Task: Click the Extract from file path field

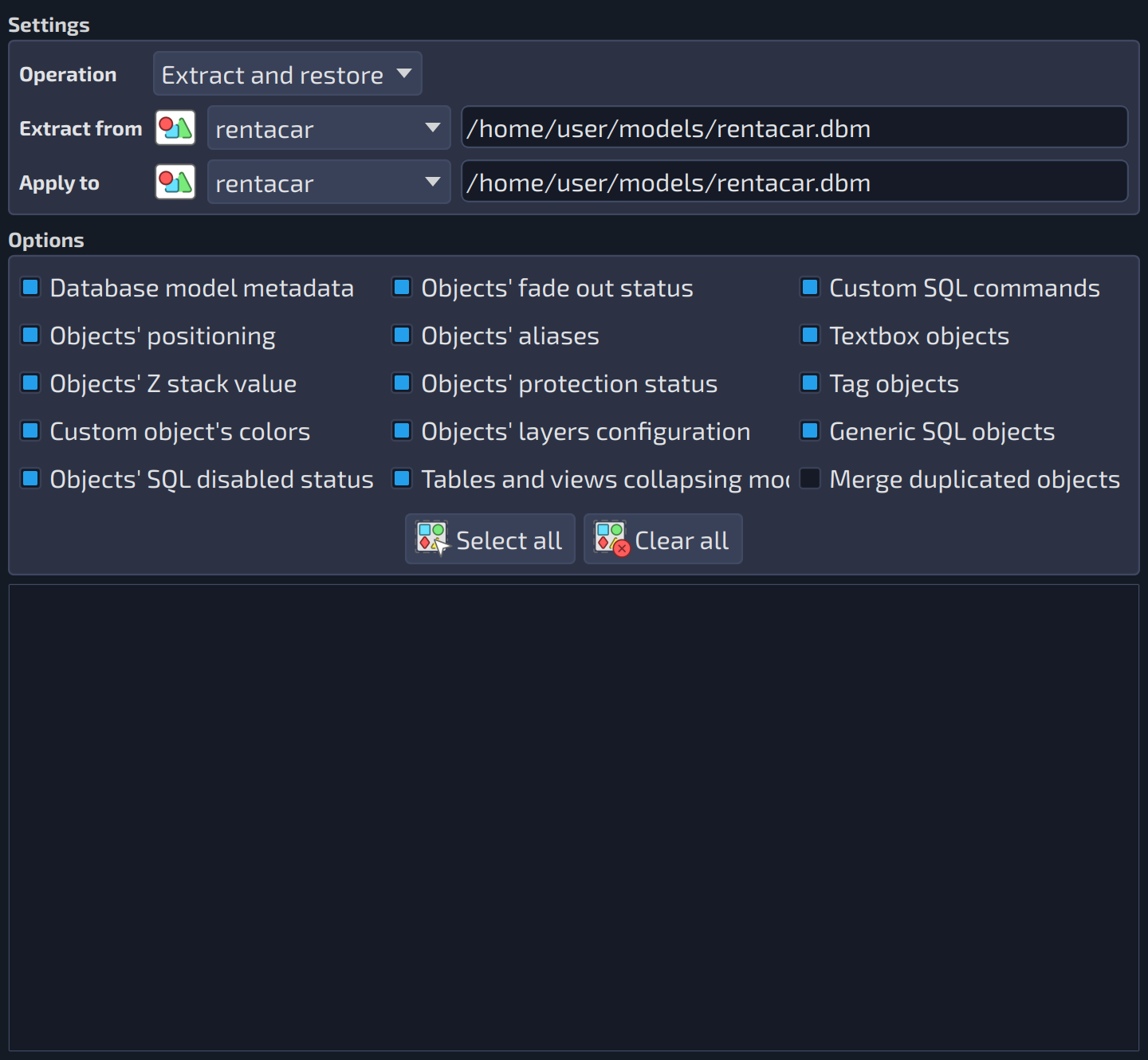Action: pos(795,128)
